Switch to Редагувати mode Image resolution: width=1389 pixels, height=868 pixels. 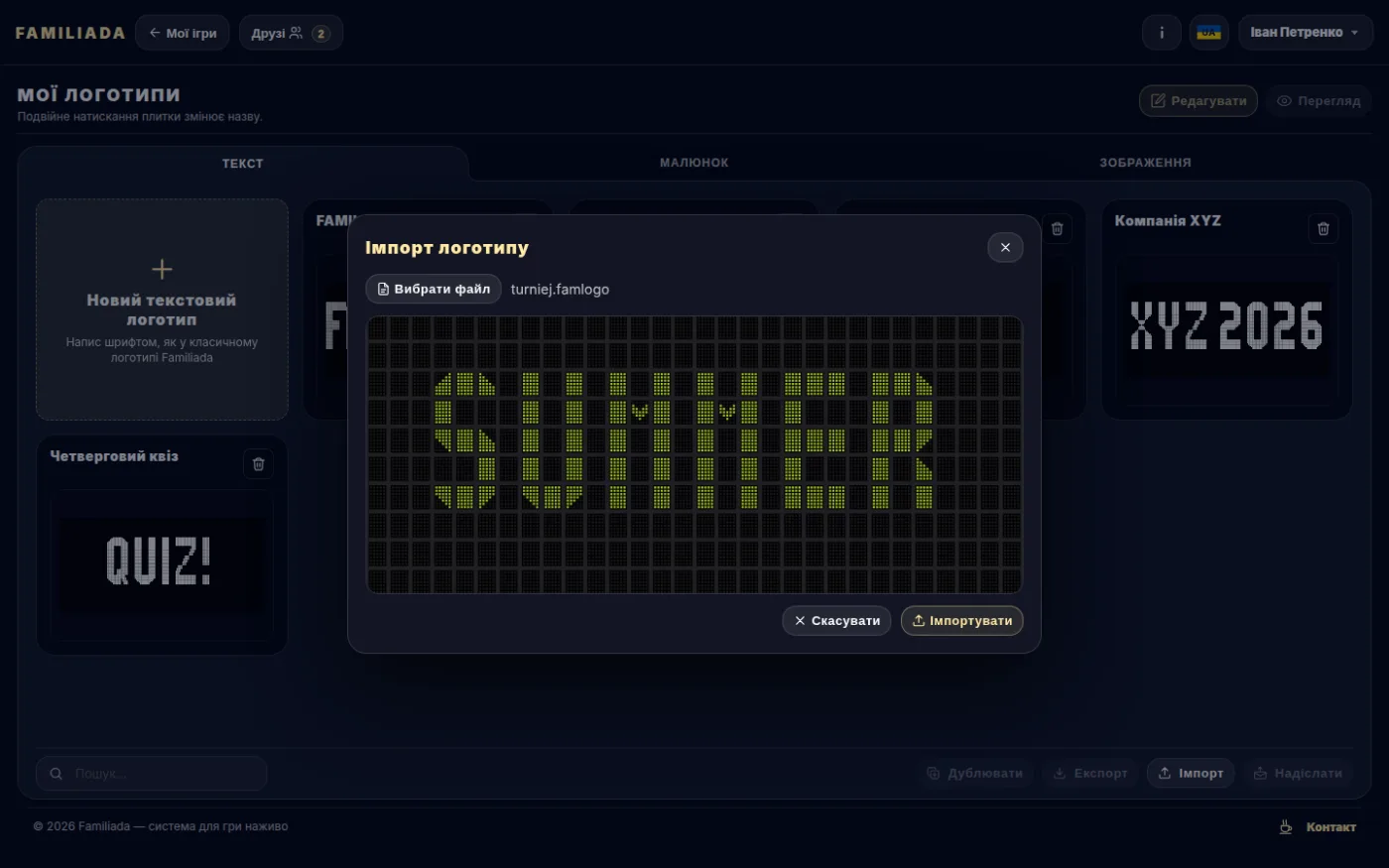point(1199,101)
